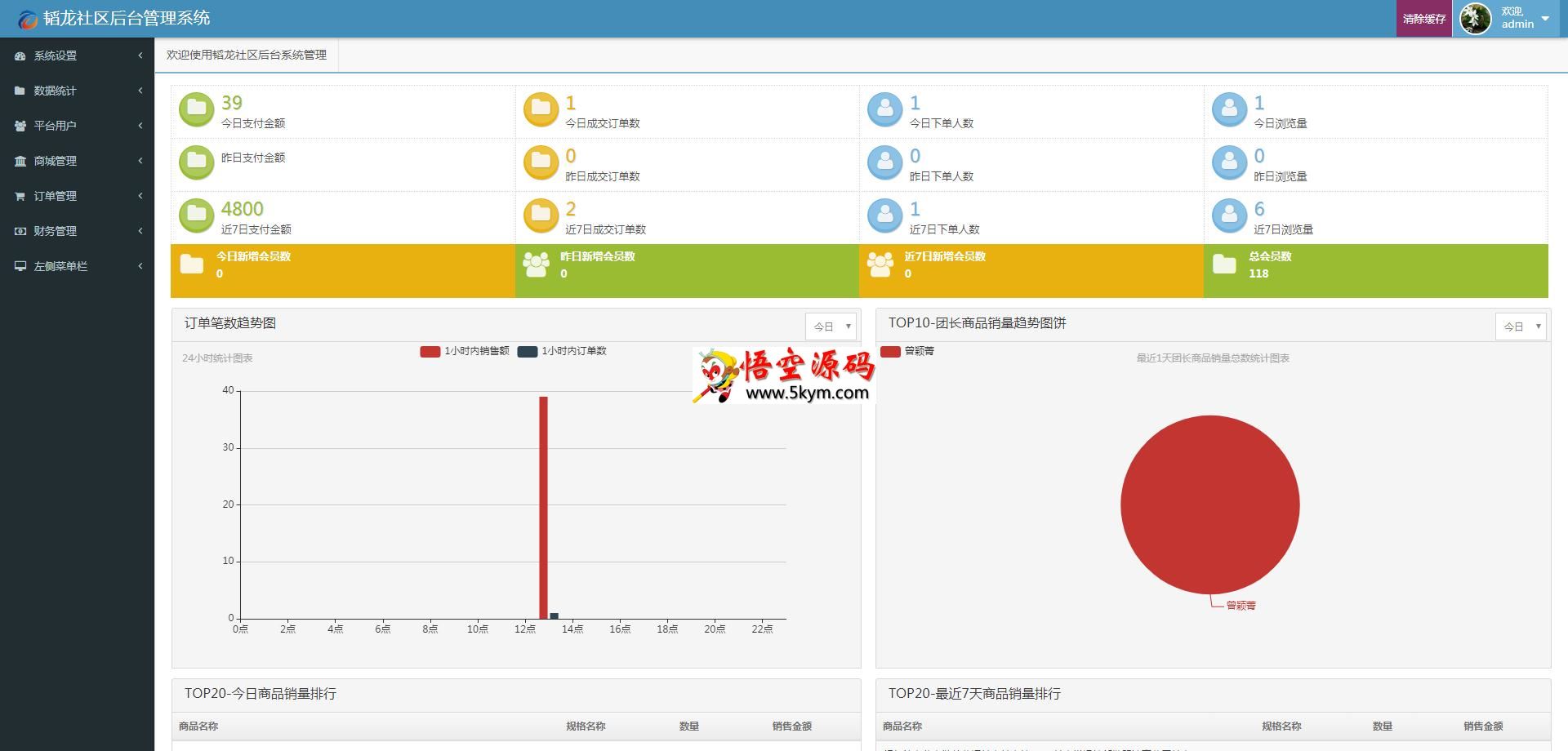Click 曾颖菁 label below pie chart
This screenshot has width=1568, height=751.
pos(1241,606)
